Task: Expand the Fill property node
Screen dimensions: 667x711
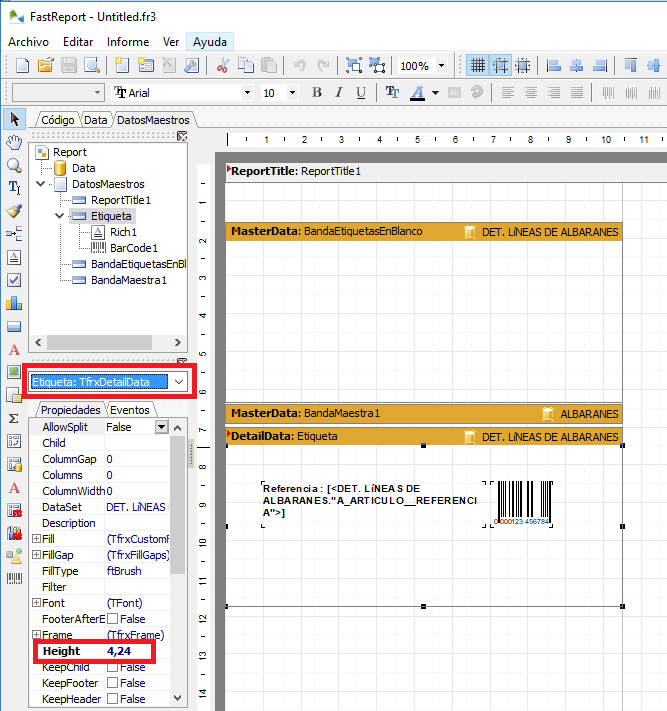Action: point(36,539)
